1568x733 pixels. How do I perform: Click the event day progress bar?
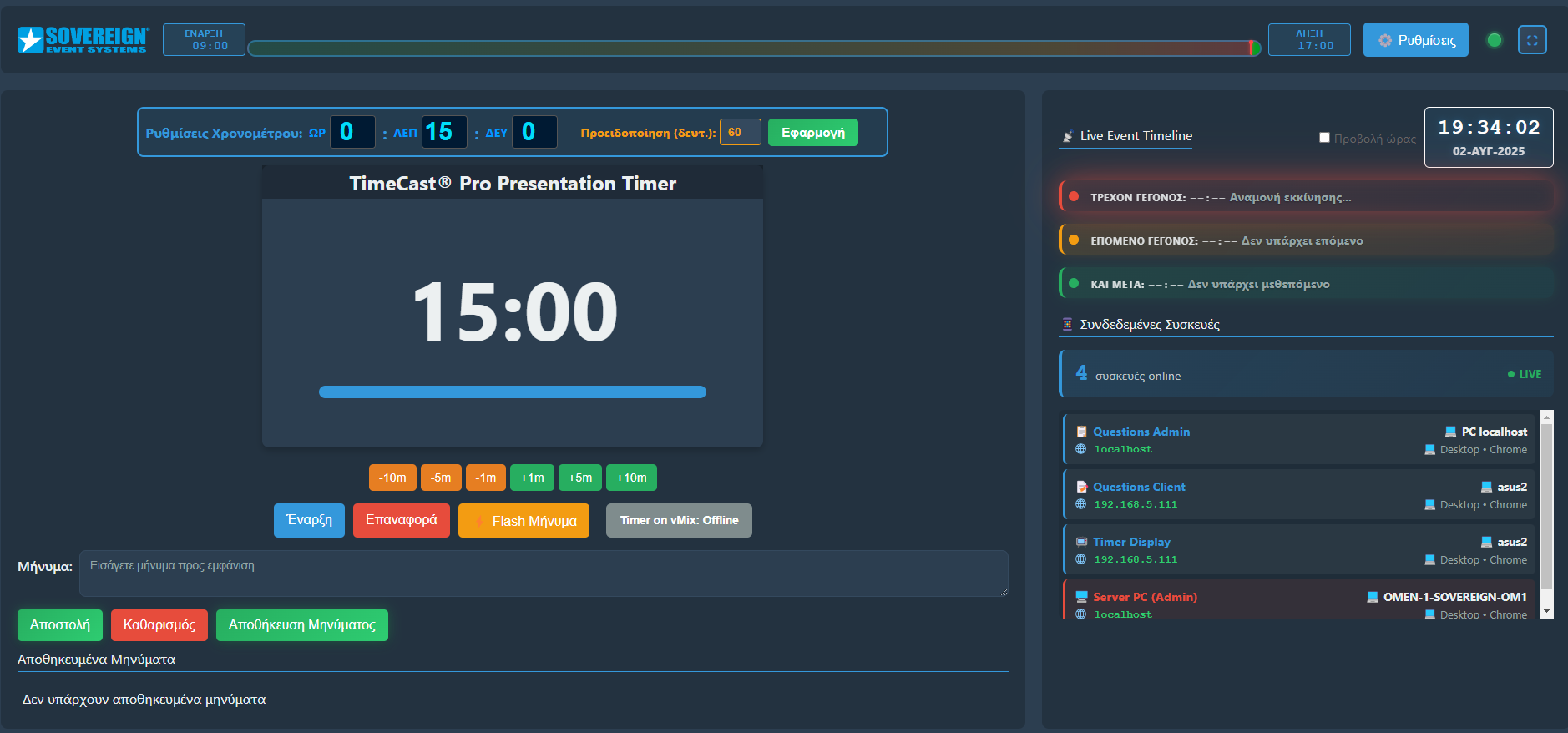(751, 48)
